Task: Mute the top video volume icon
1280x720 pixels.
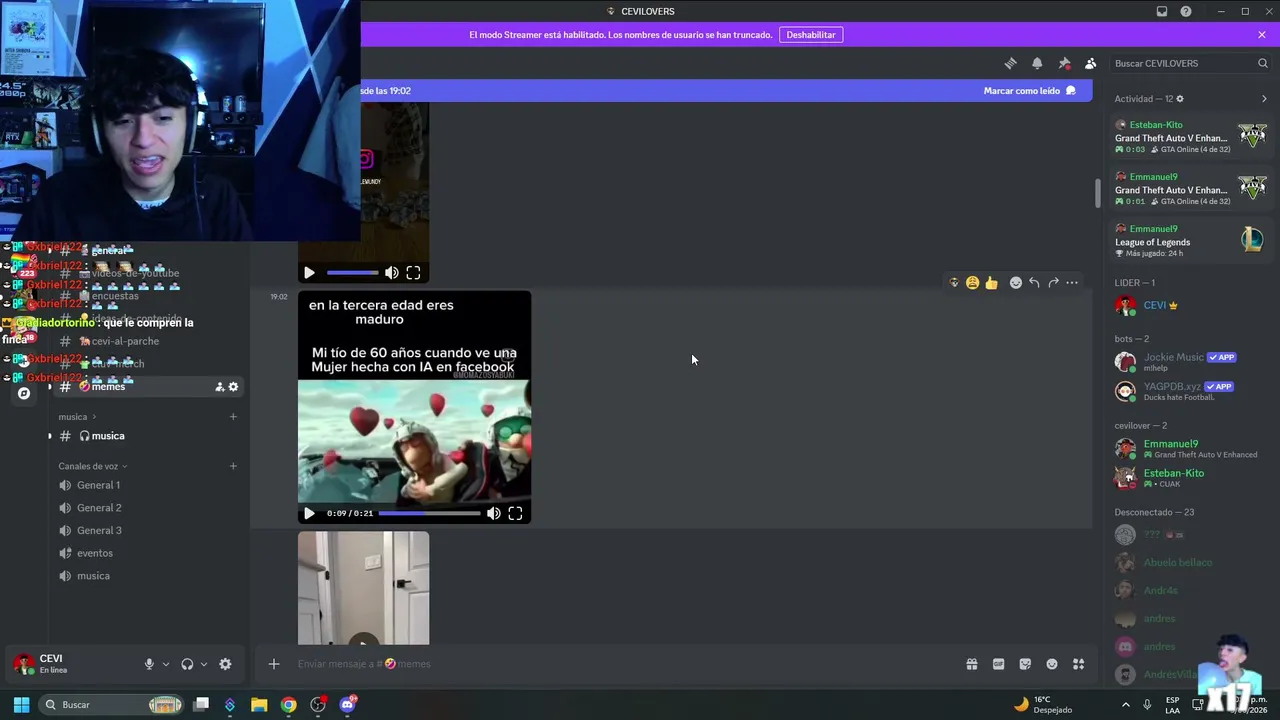Action: [x=391, y=272]
